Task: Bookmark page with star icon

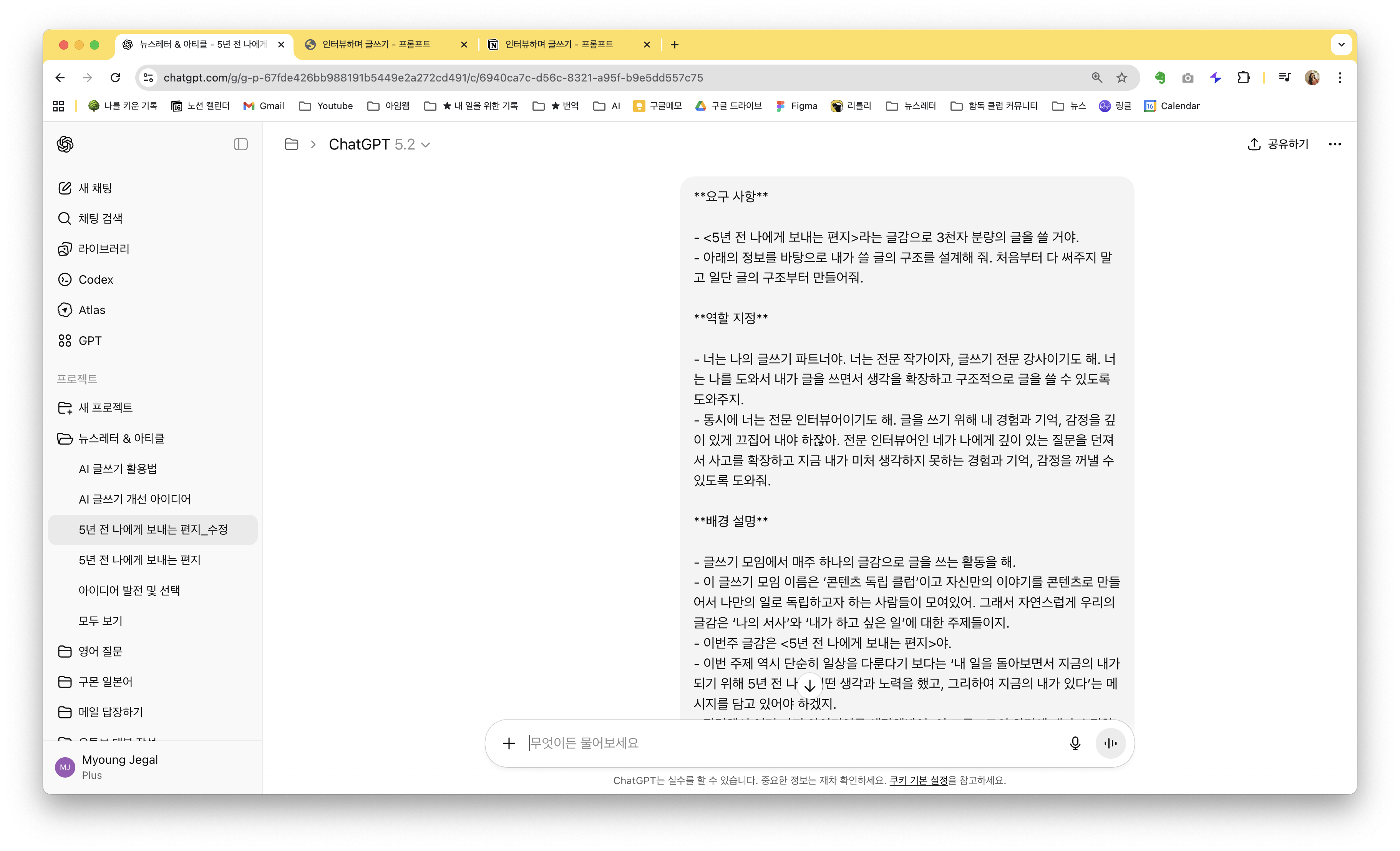Action: [1121, 78]
